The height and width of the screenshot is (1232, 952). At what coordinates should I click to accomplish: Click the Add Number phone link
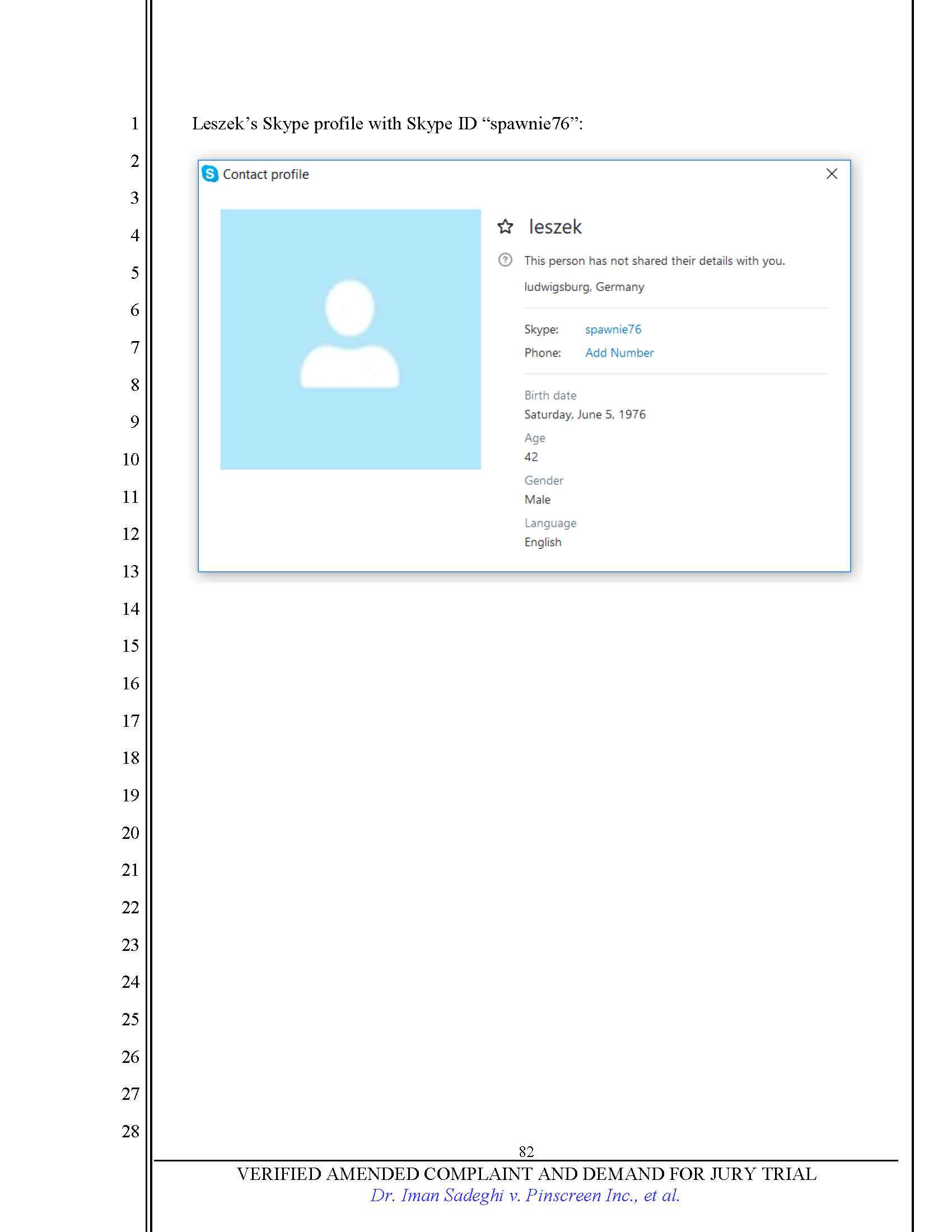619,353
